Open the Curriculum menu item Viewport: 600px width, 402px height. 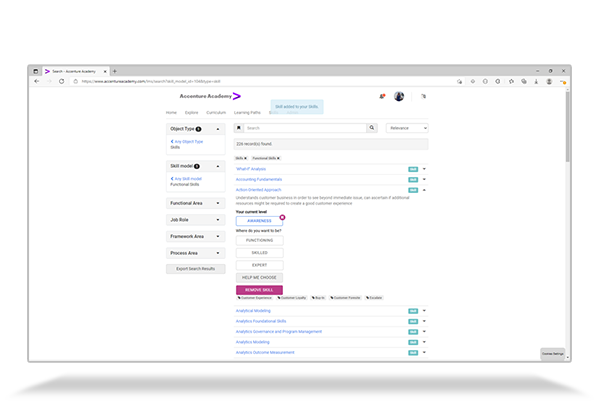point(216,112)
